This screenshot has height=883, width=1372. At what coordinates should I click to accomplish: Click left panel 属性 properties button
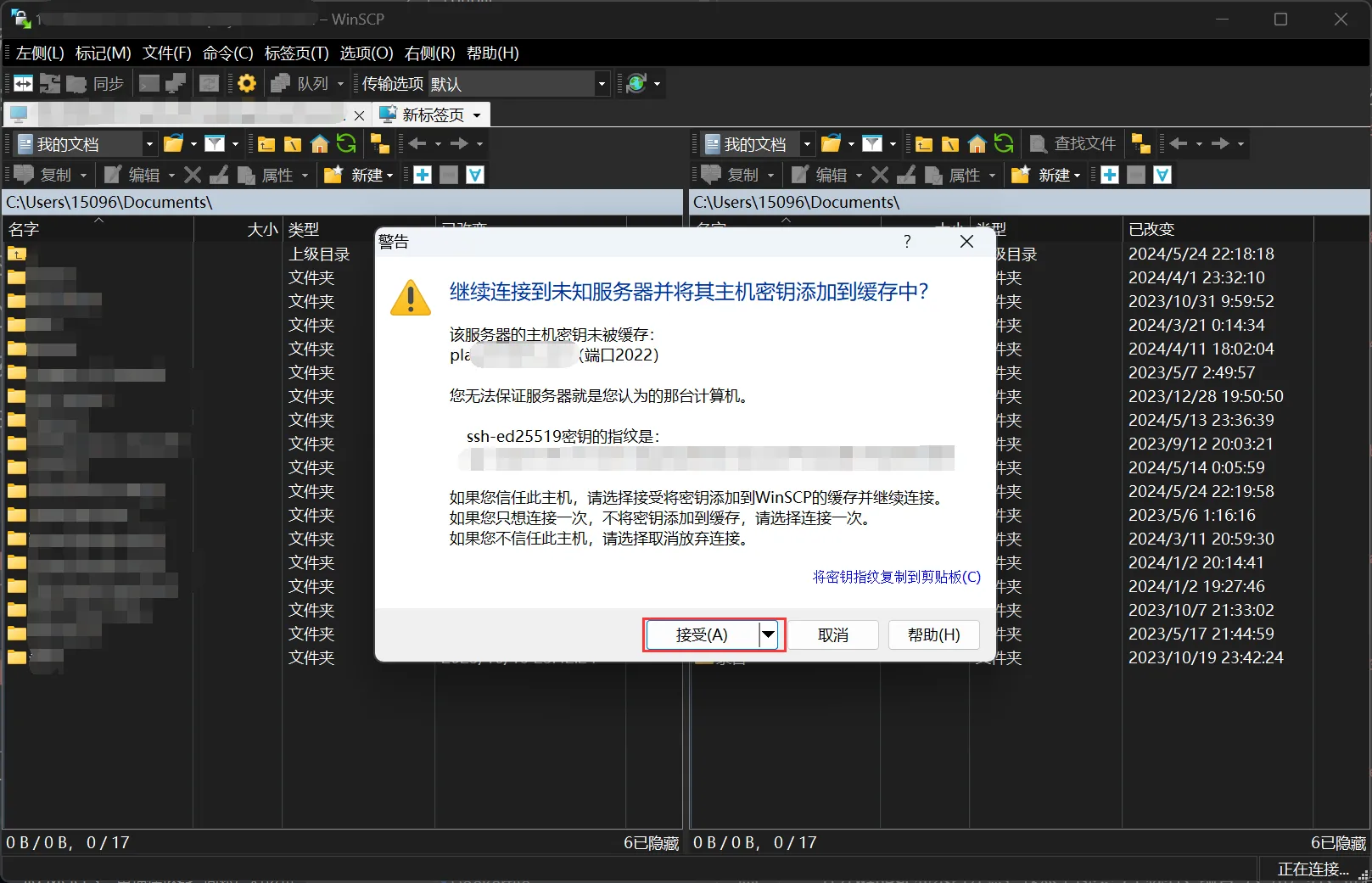266,175
